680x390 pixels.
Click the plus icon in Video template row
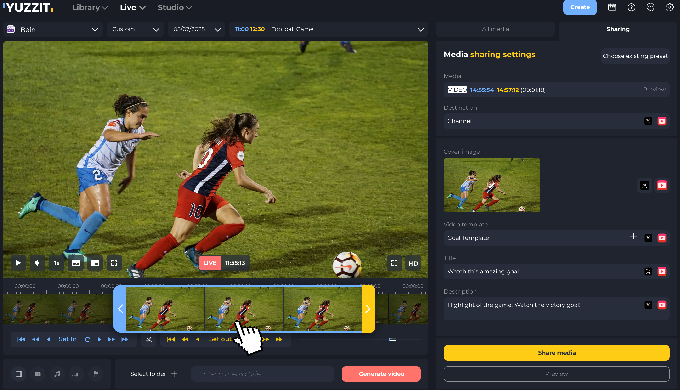coord(633,236)
